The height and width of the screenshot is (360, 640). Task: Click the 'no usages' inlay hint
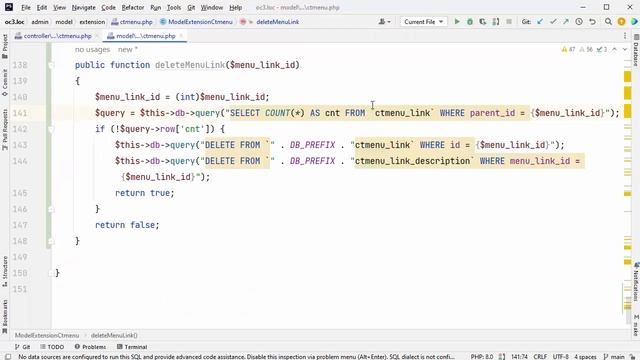tap(92, 49)
